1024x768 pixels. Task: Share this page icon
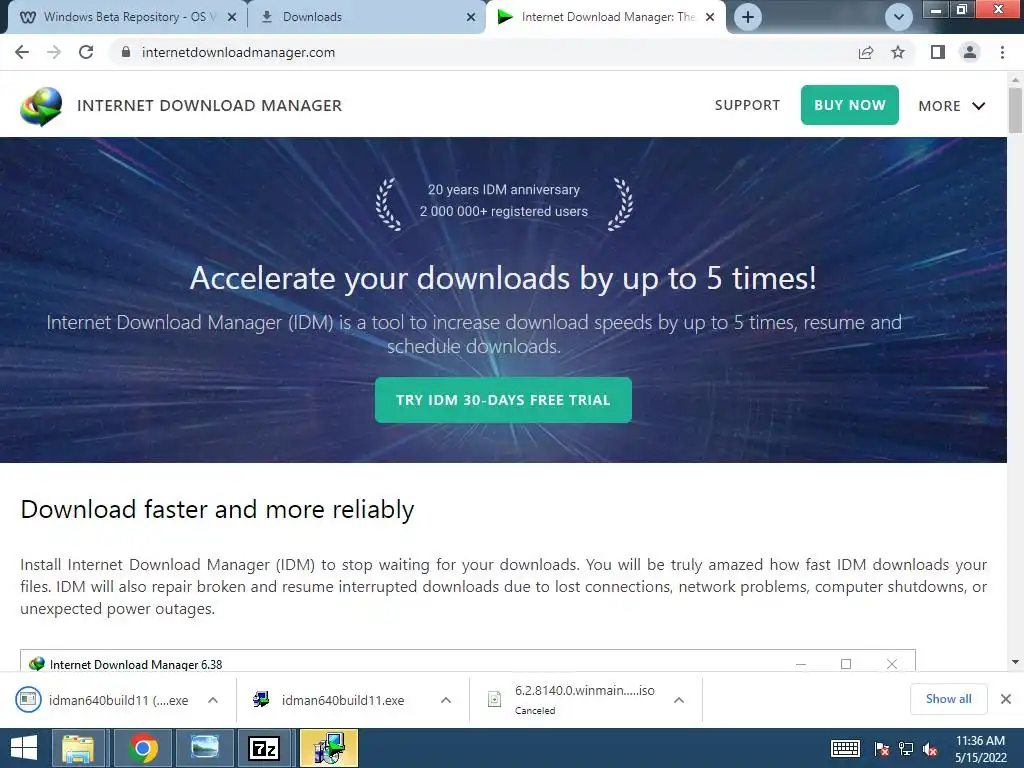pyautogui.click(x=866, y=52)
